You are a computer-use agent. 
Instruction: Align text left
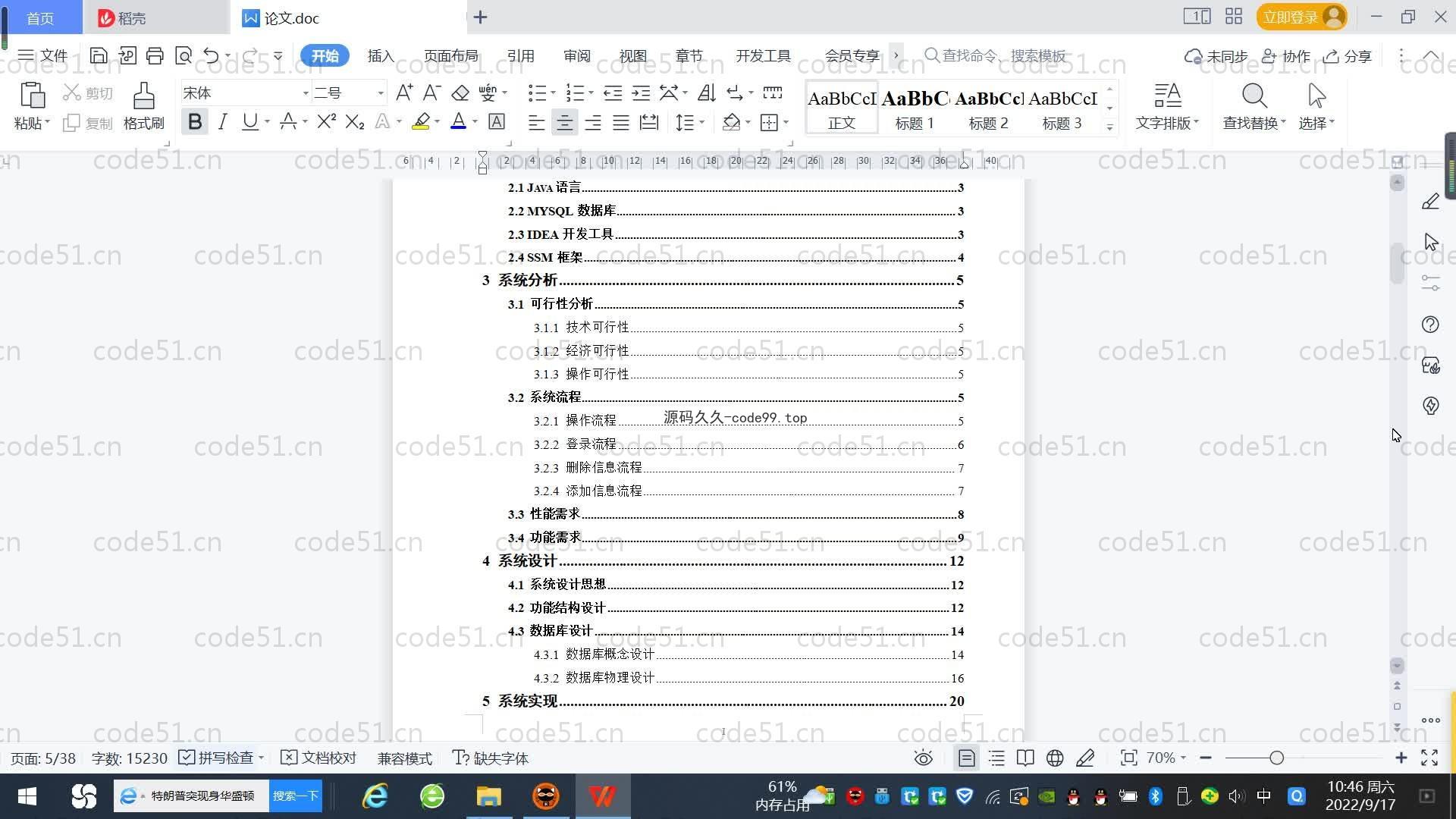(536, 122)
